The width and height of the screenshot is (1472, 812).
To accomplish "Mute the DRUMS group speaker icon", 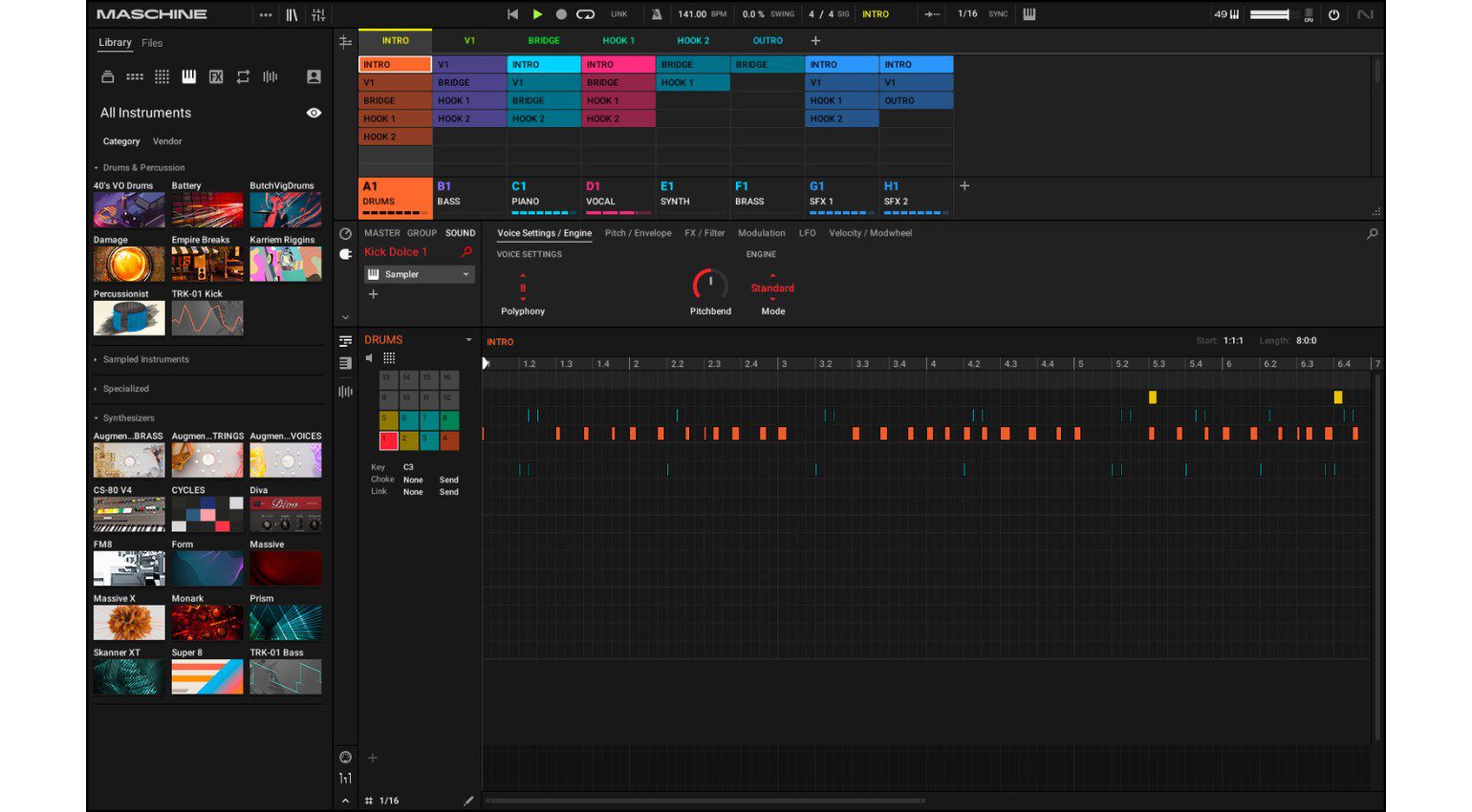I will (369, 358).
